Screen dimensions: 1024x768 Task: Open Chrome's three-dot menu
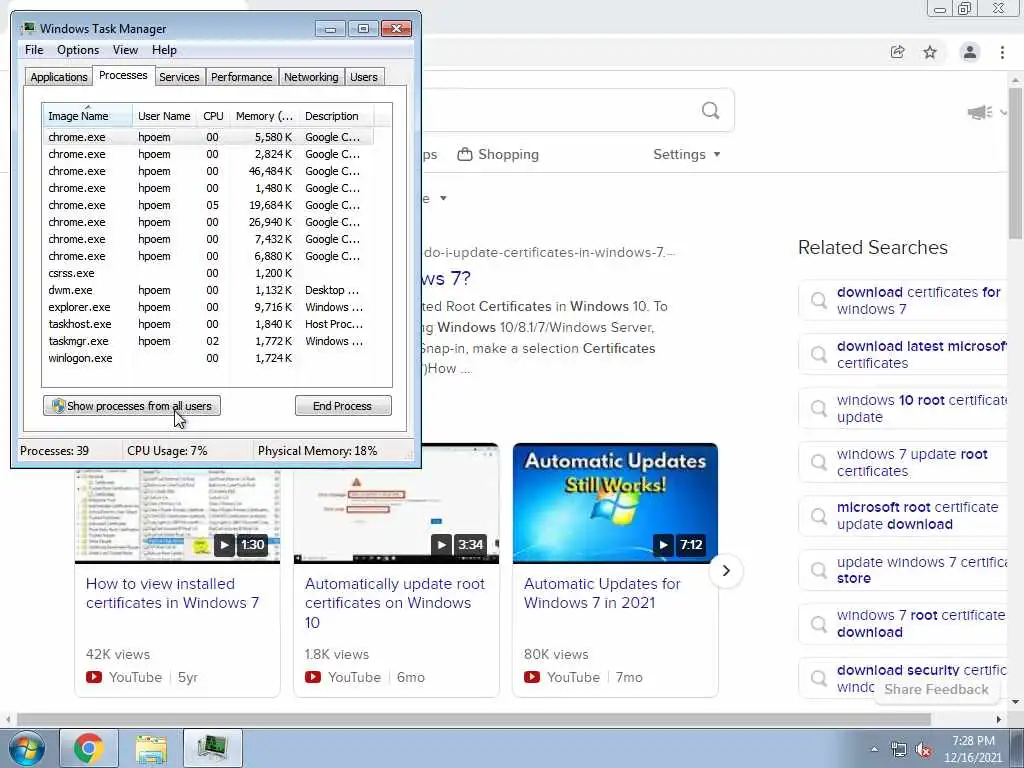[x=1002, y=52]
